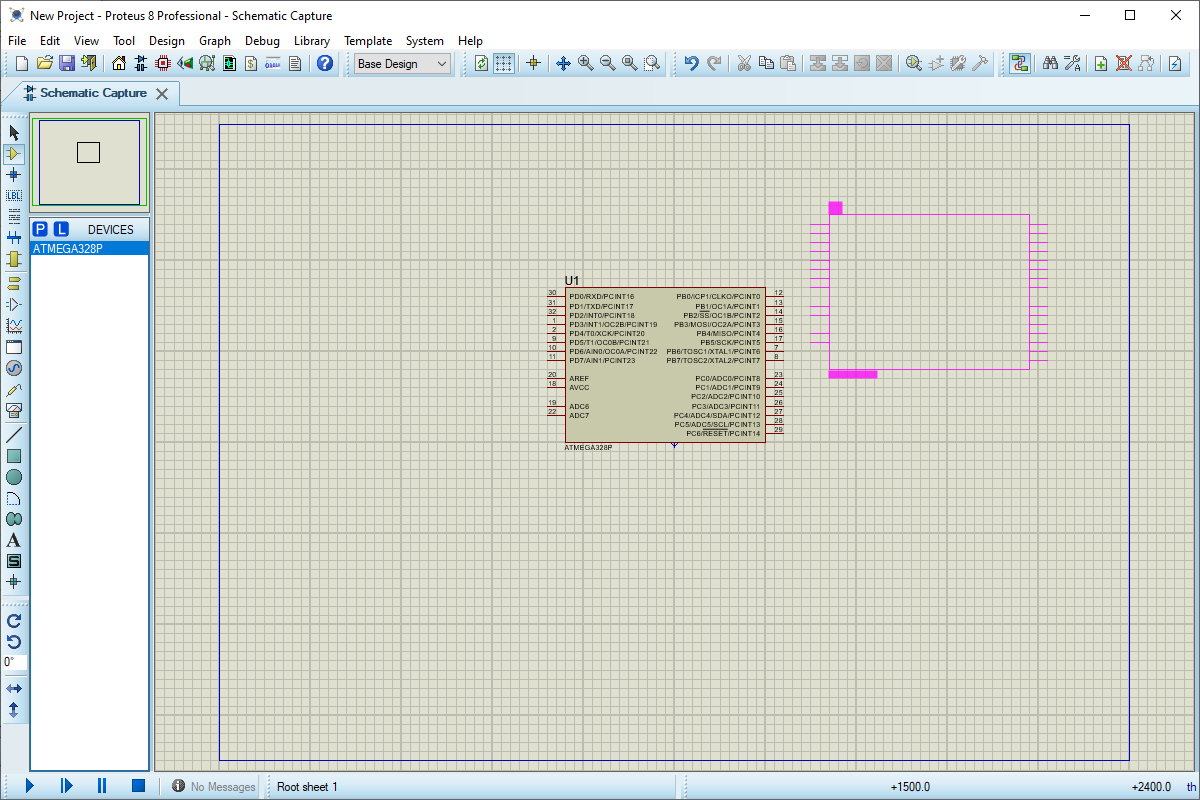This screenshot has height=800, width=1200.
Task: Pause the simulation
Action: (102, 786)
